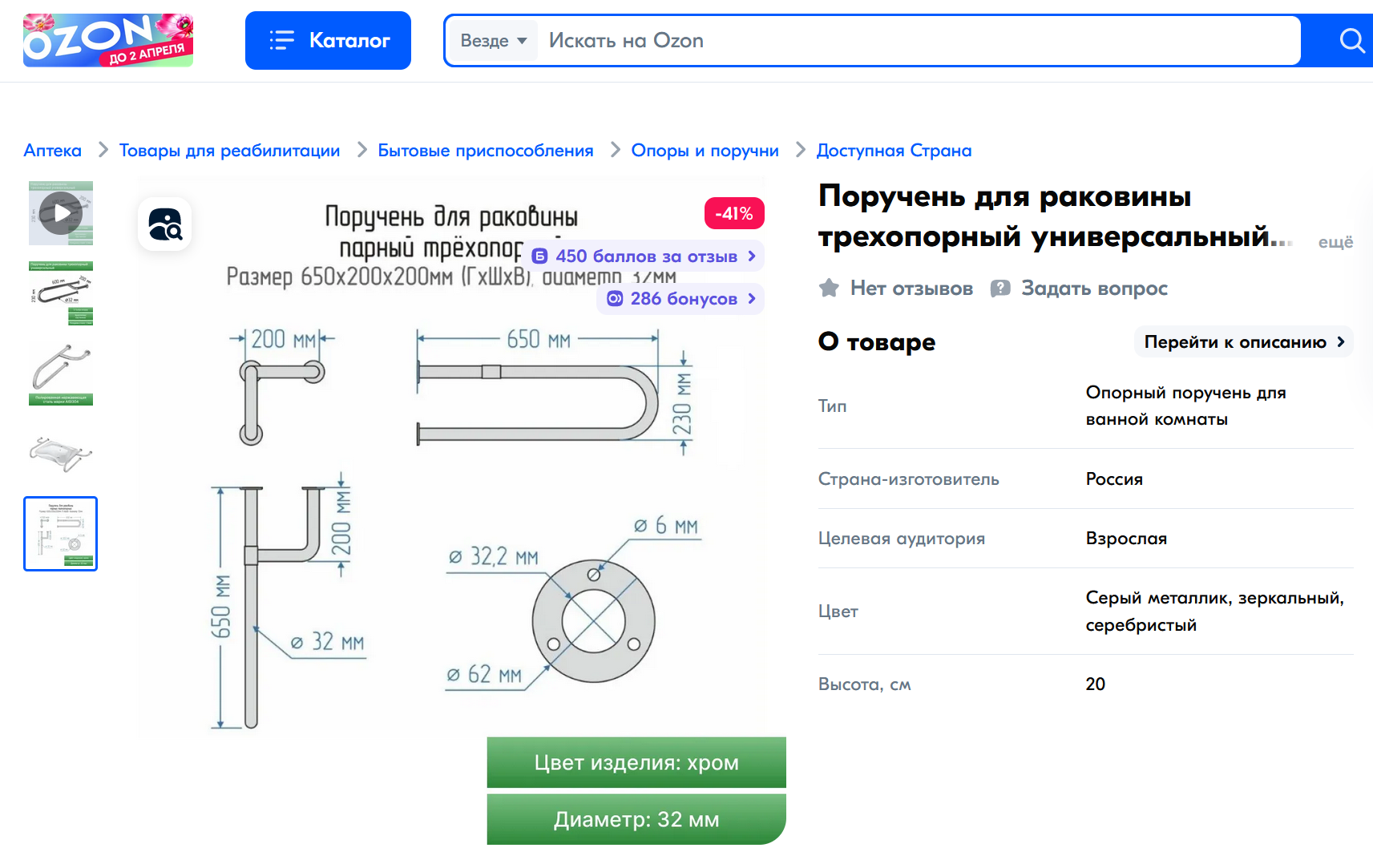Click the chevron on 450 баллов badge
Image resolution: width=1373 pixels, height=868 pixels.
[752, 256]
